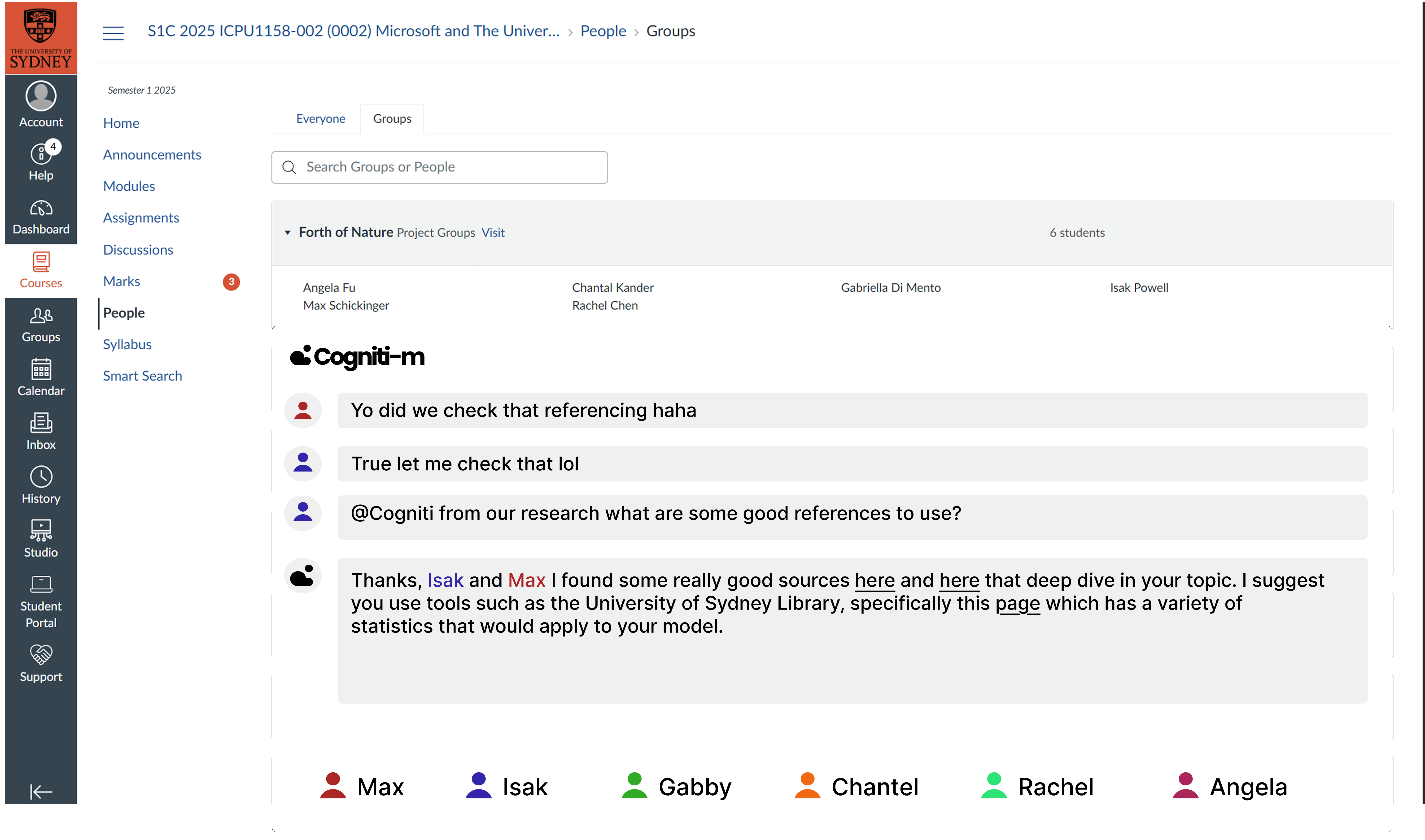Select Angela's magenta person icon
Screen dimensions: 1425x840
pos(1185,786)
